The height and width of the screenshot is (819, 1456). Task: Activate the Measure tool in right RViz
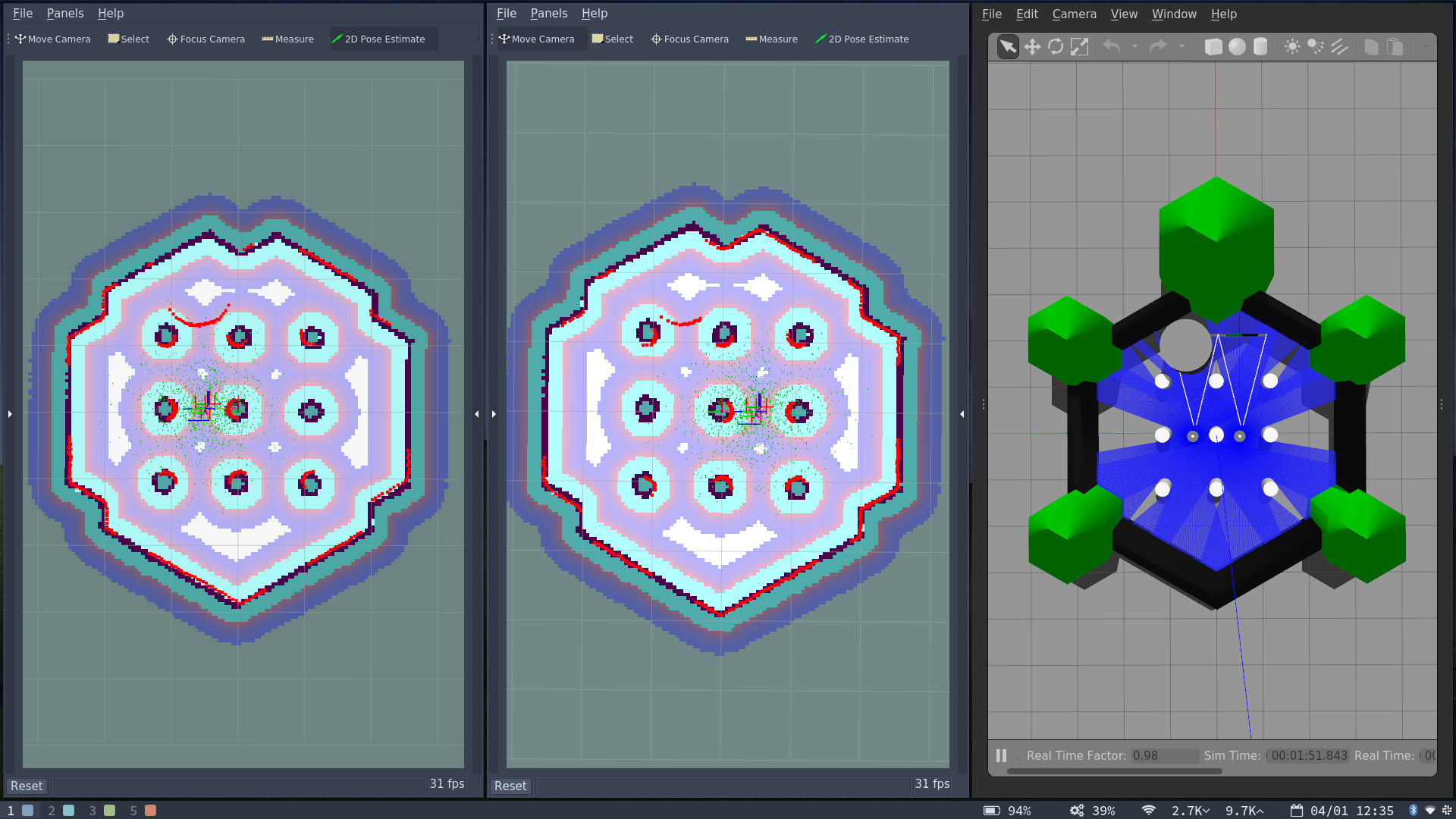click(771, 39)
